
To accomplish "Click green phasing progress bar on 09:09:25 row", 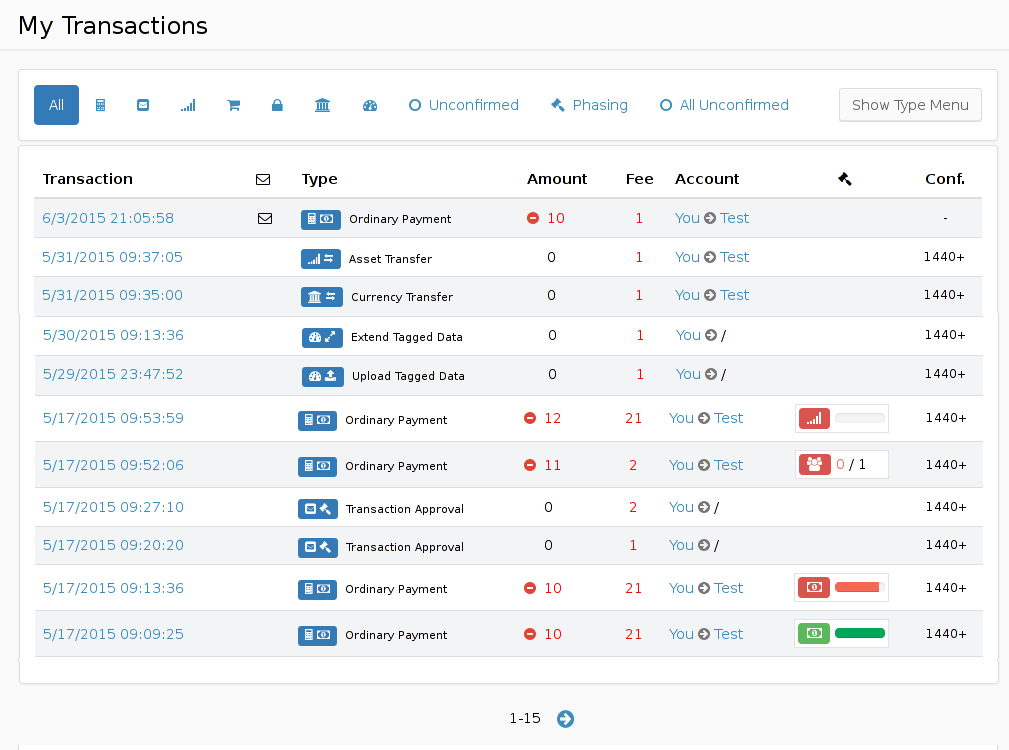I will 859,633.
